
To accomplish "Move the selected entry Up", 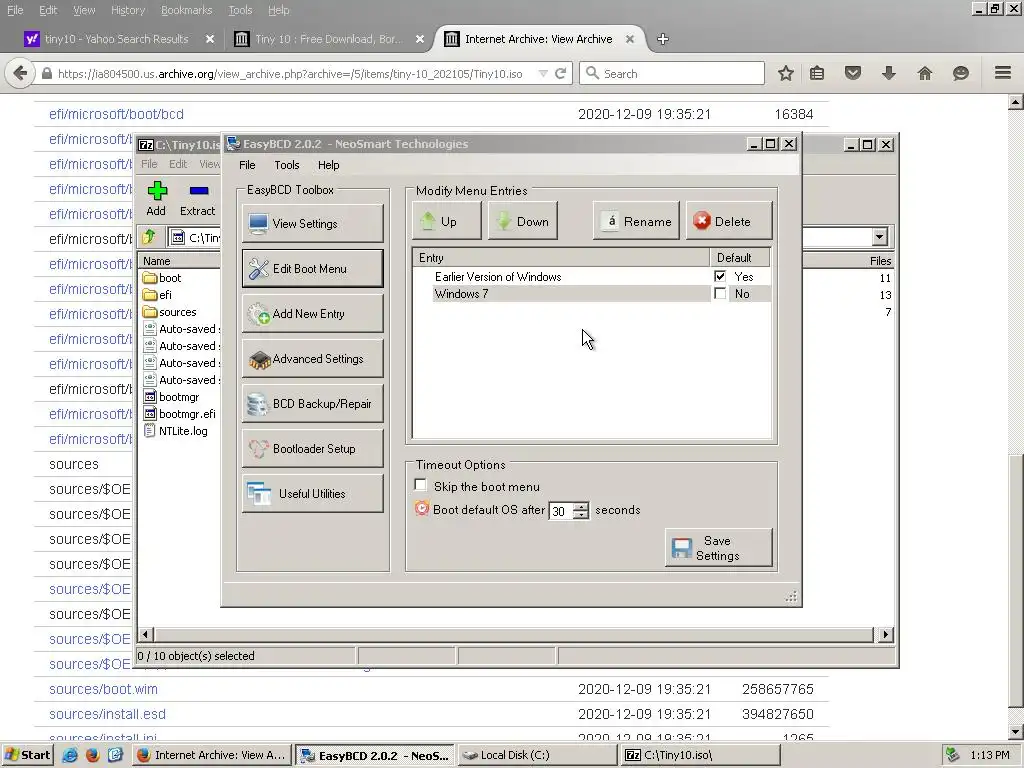I will click(447, 221).
